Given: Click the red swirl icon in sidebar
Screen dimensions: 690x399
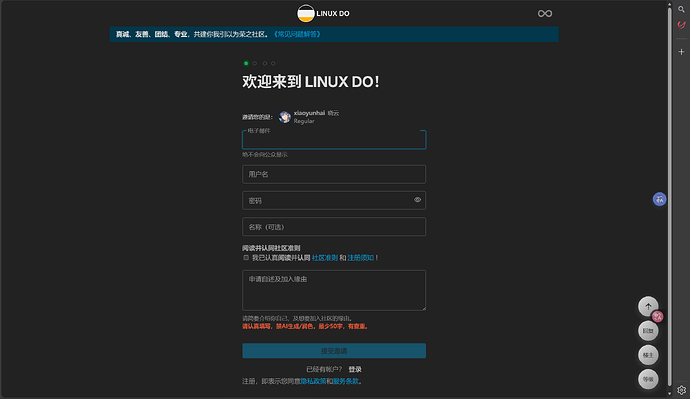Looking at the screenshot, I should 681,25.
